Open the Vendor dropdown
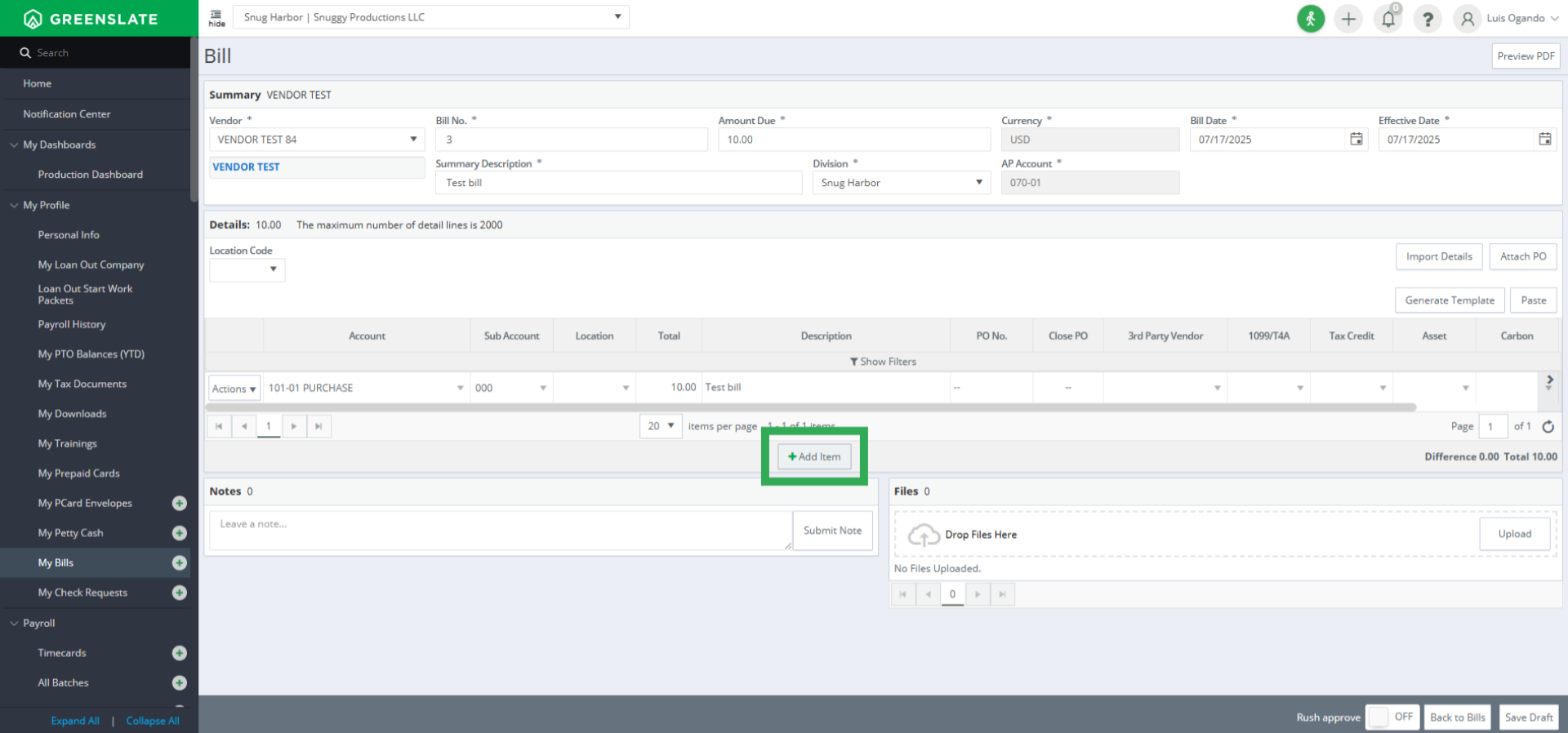Image resolution: width=1568 pixels, height=733 pixels. click(316, 140)
